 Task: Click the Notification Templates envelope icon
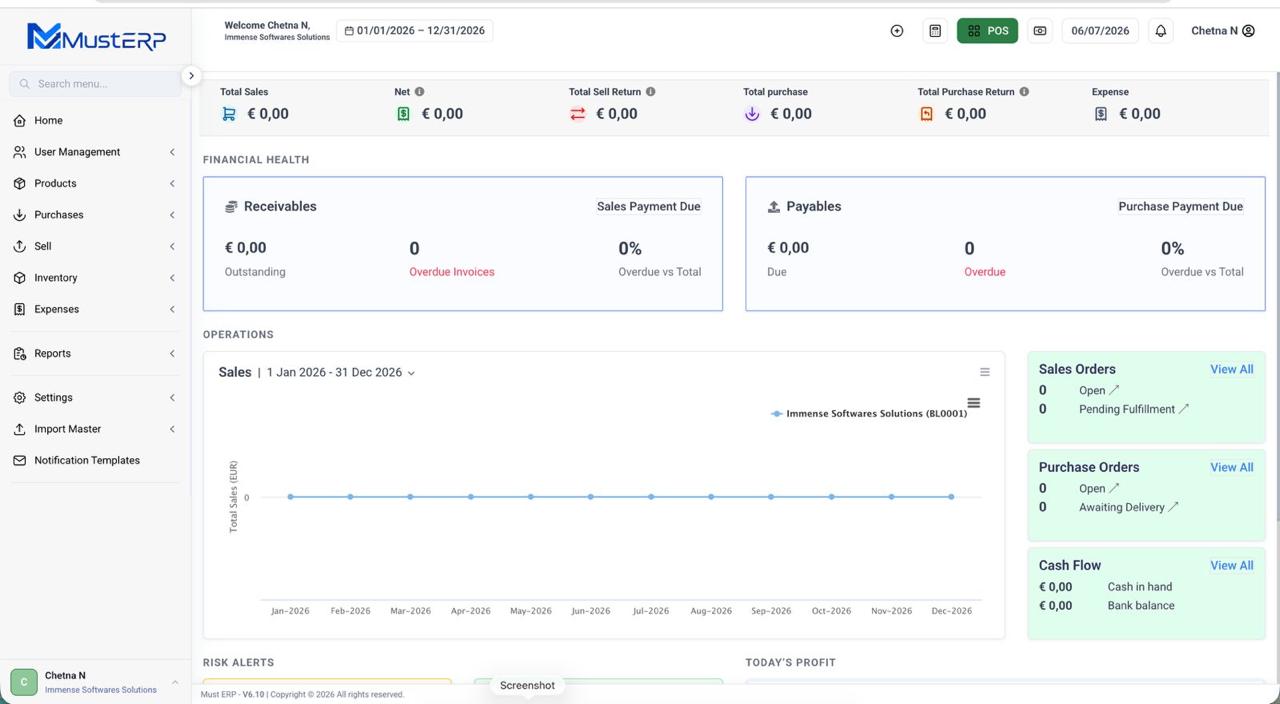(x=19, y=460)
